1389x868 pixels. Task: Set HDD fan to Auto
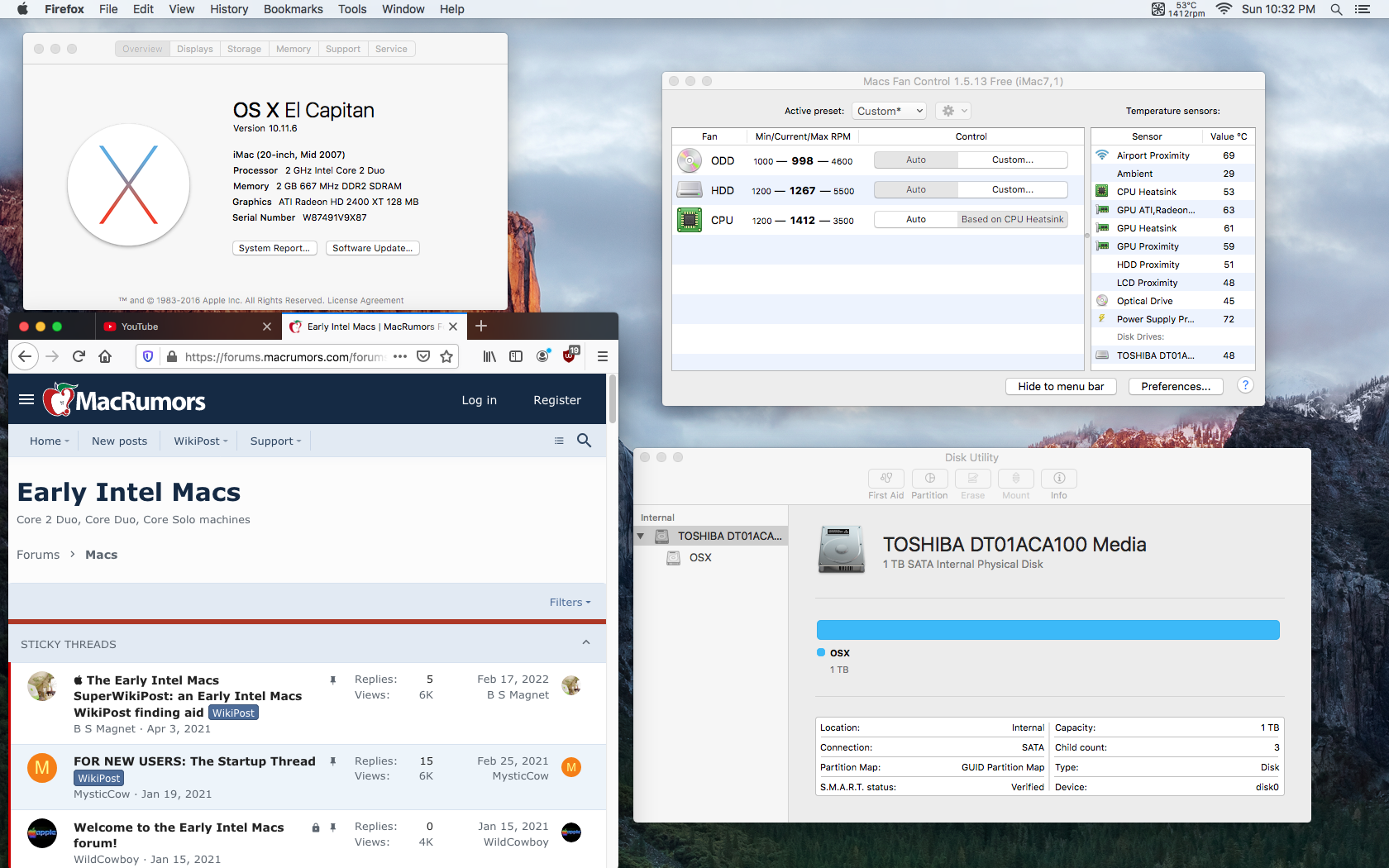pos(916,190)
